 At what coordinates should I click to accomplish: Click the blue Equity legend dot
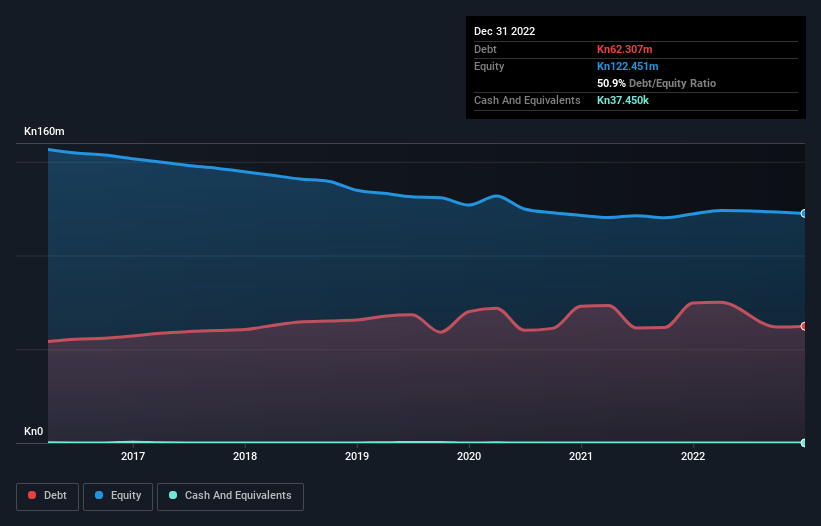point(99,495)
